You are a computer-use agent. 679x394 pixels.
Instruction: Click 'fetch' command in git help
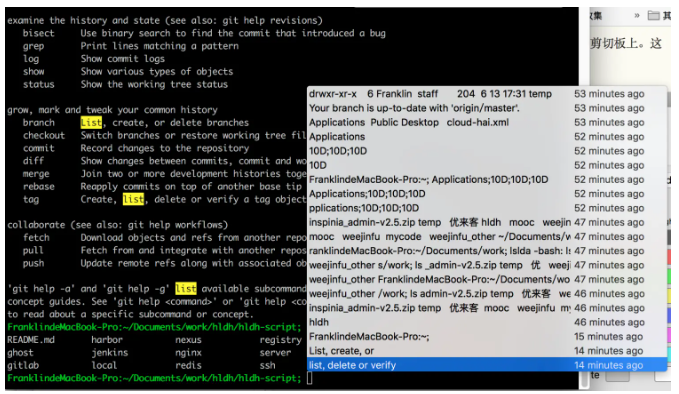coord(36,238)
